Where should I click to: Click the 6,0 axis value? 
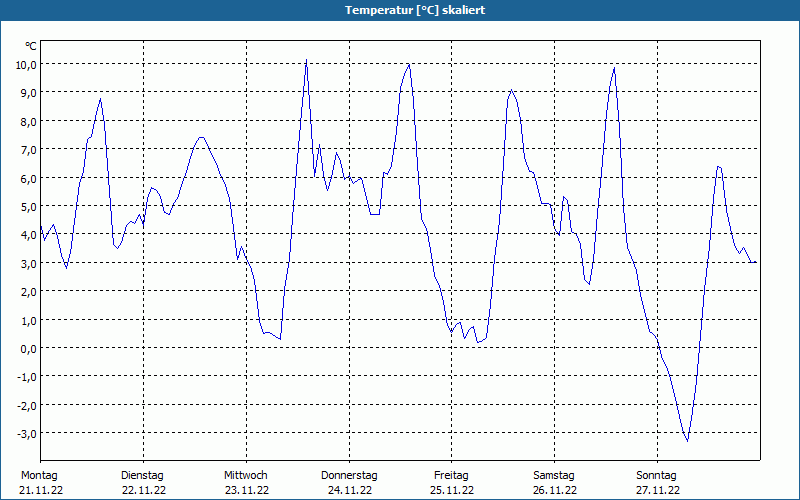[29, 178]
